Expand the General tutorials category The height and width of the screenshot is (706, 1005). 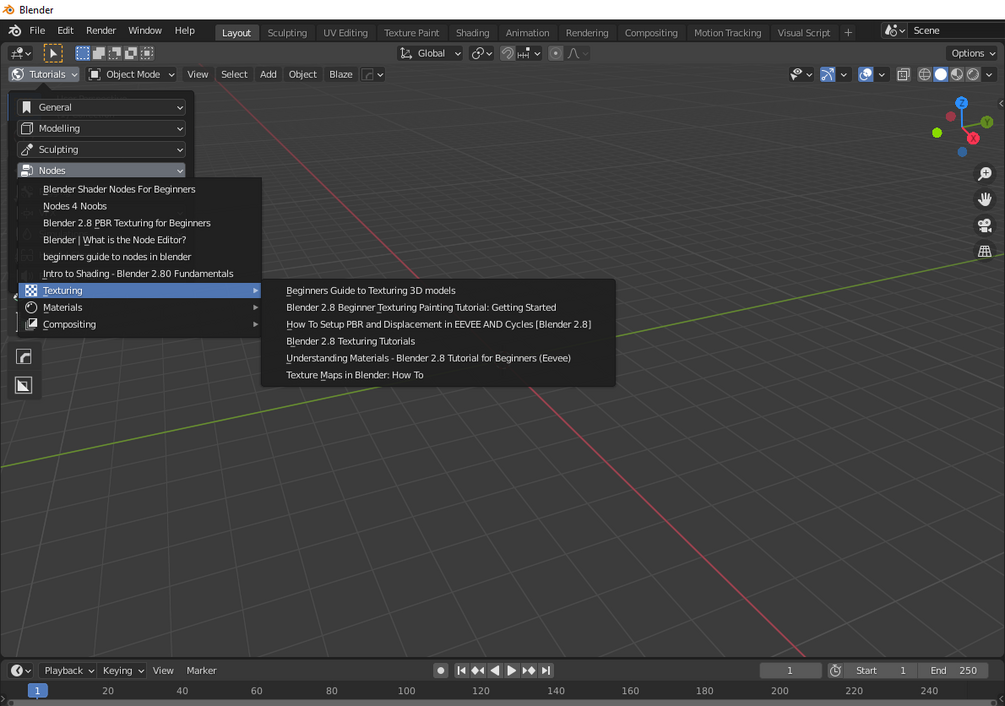(x=101, y=107)
